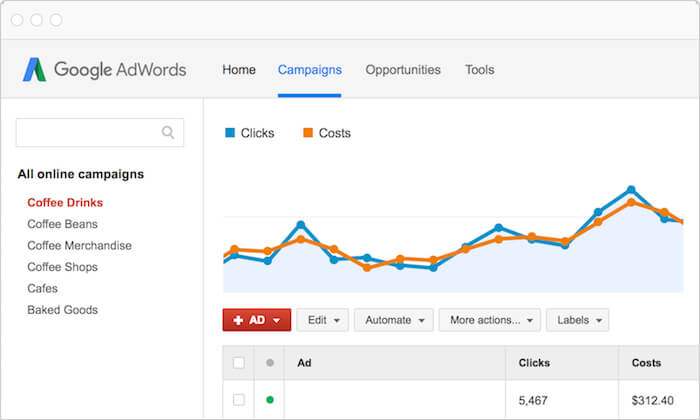The width and height of the screenshot is (700, 420).
Task: Expand the More actions dropdown
Action: tap(490, 320)
